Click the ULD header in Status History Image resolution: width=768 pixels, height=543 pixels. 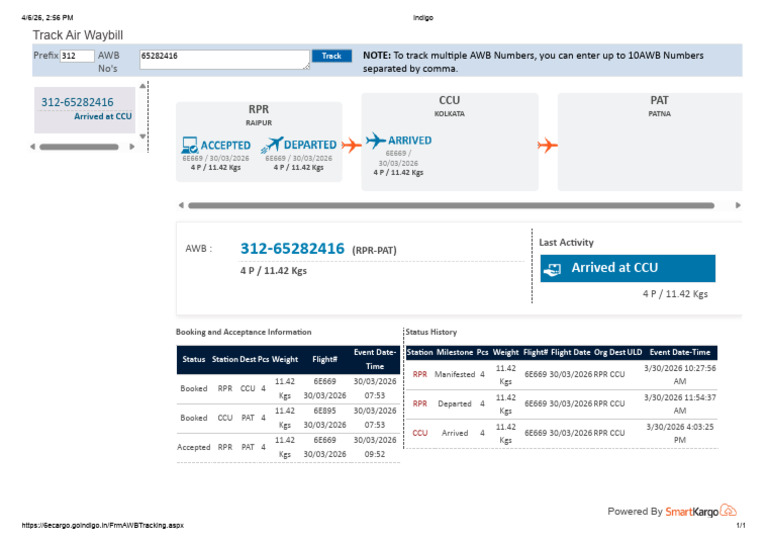[x=634, y=352]
